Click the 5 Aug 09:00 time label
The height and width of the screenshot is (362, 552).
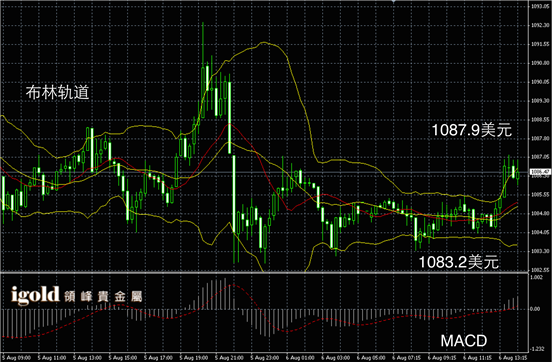pyautogui.click(x=17, y=358)
